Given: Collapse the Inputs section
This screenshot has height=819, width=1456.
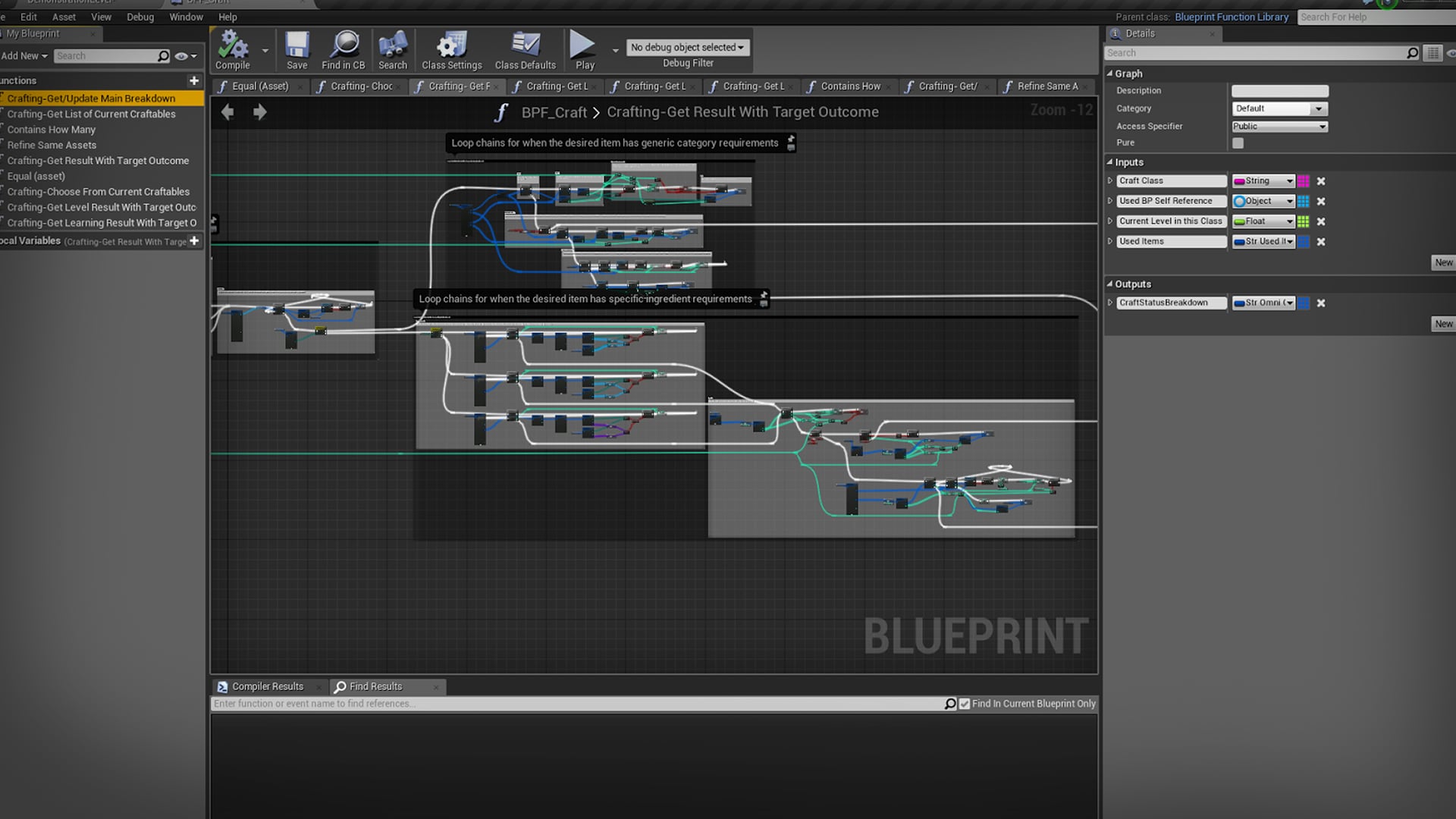Looking at the screenshot, I should (x=1110, y=162).
